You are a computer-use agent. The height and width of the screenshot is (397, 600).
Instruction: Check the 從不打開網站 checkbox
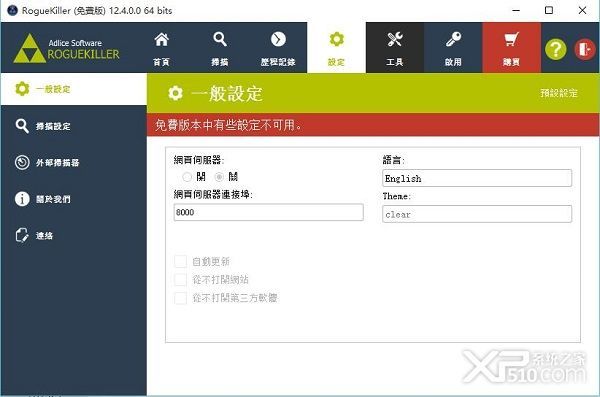tap(180, 279)
